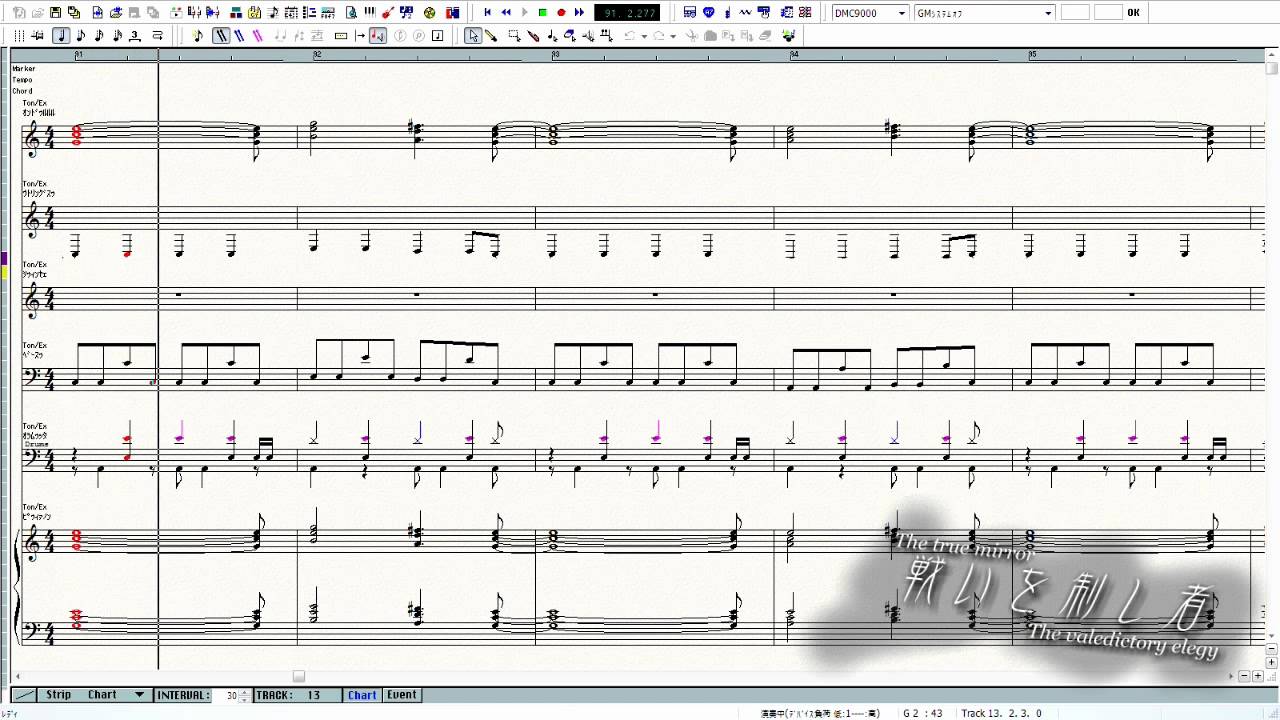Click the song position counter display

click(x=627, y=13)
